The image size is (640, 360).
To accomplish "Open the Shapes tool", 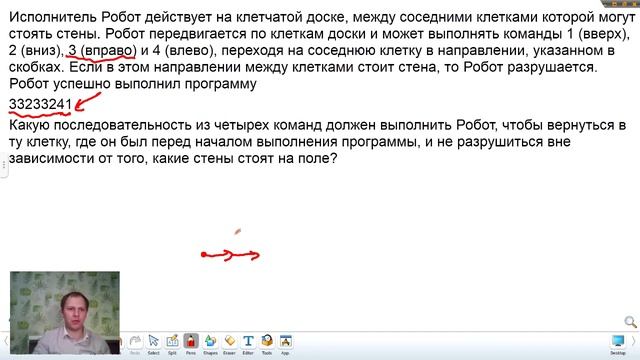I will point(210,342).
